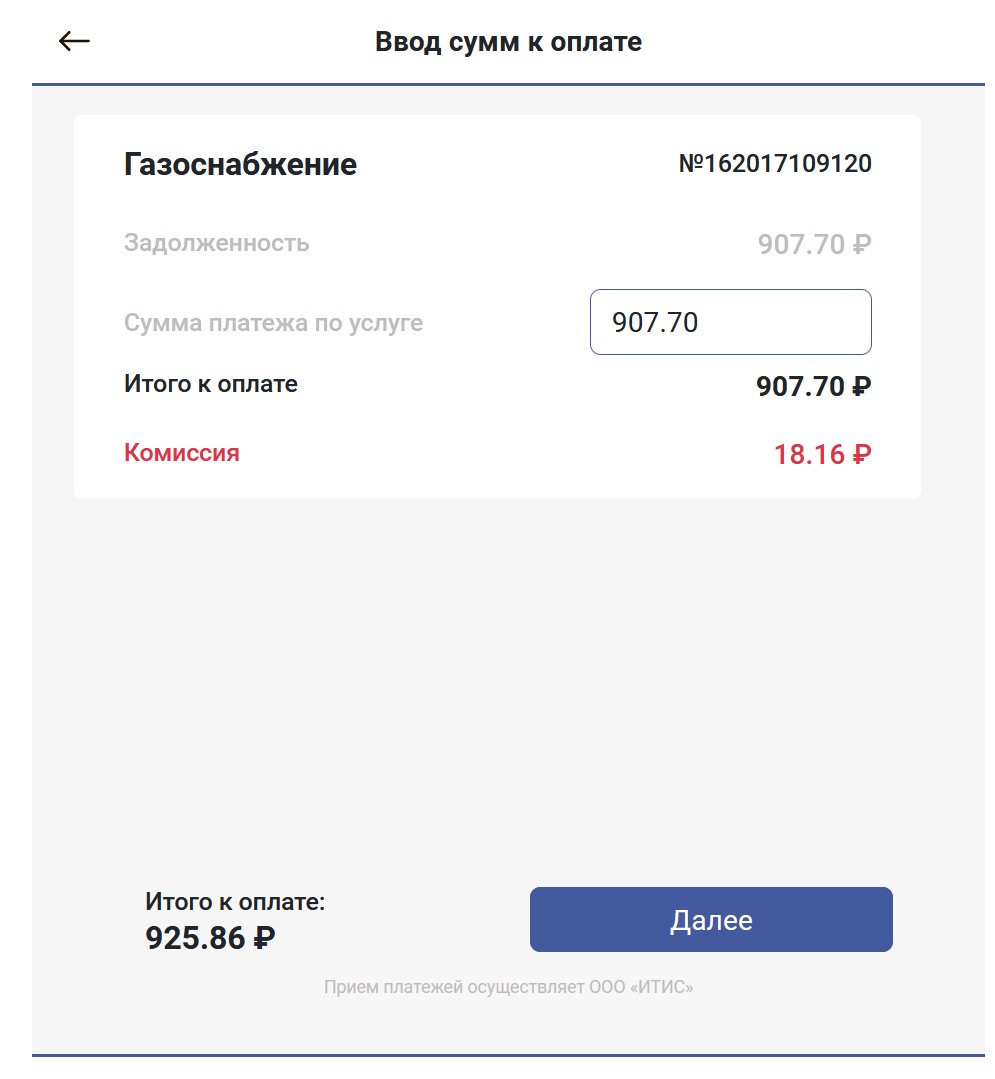This screenshot has width=995, height=1079.
Task: Click the red Комиссия label
Action: pos(181,453)
